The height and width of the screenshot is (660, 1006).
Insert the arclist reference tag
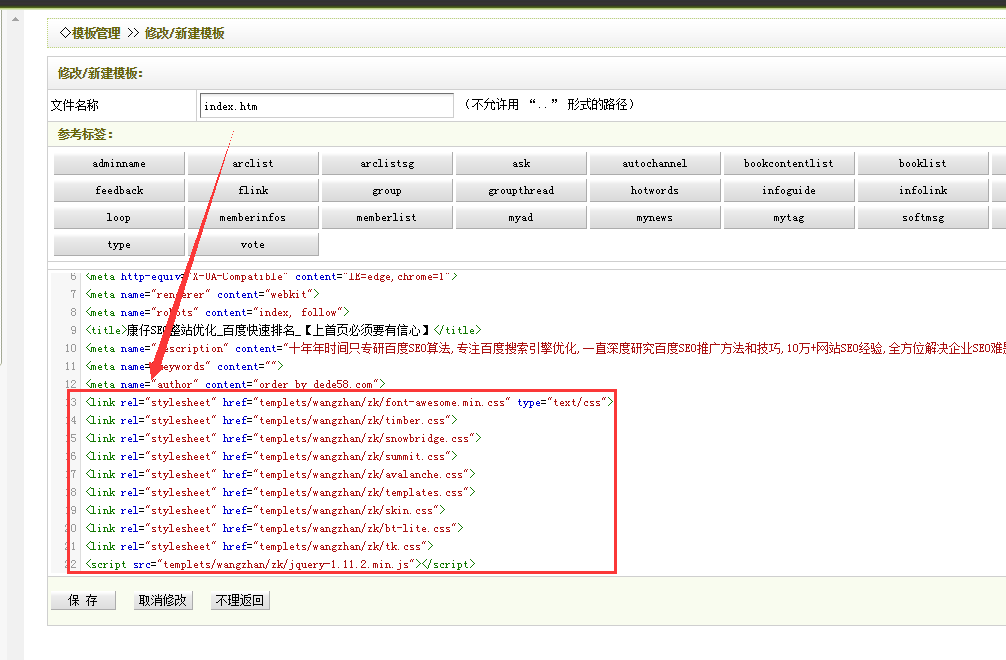253,164
